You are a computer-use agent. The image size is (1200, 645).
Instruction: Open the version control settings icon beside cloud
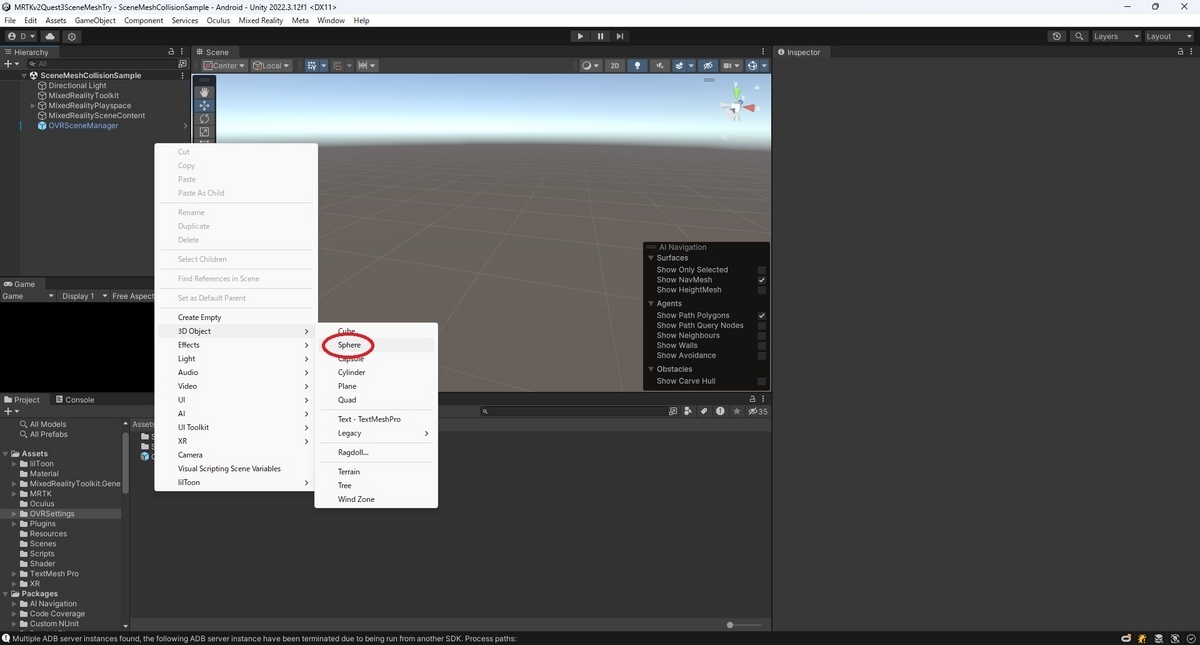tap(71, 36)
